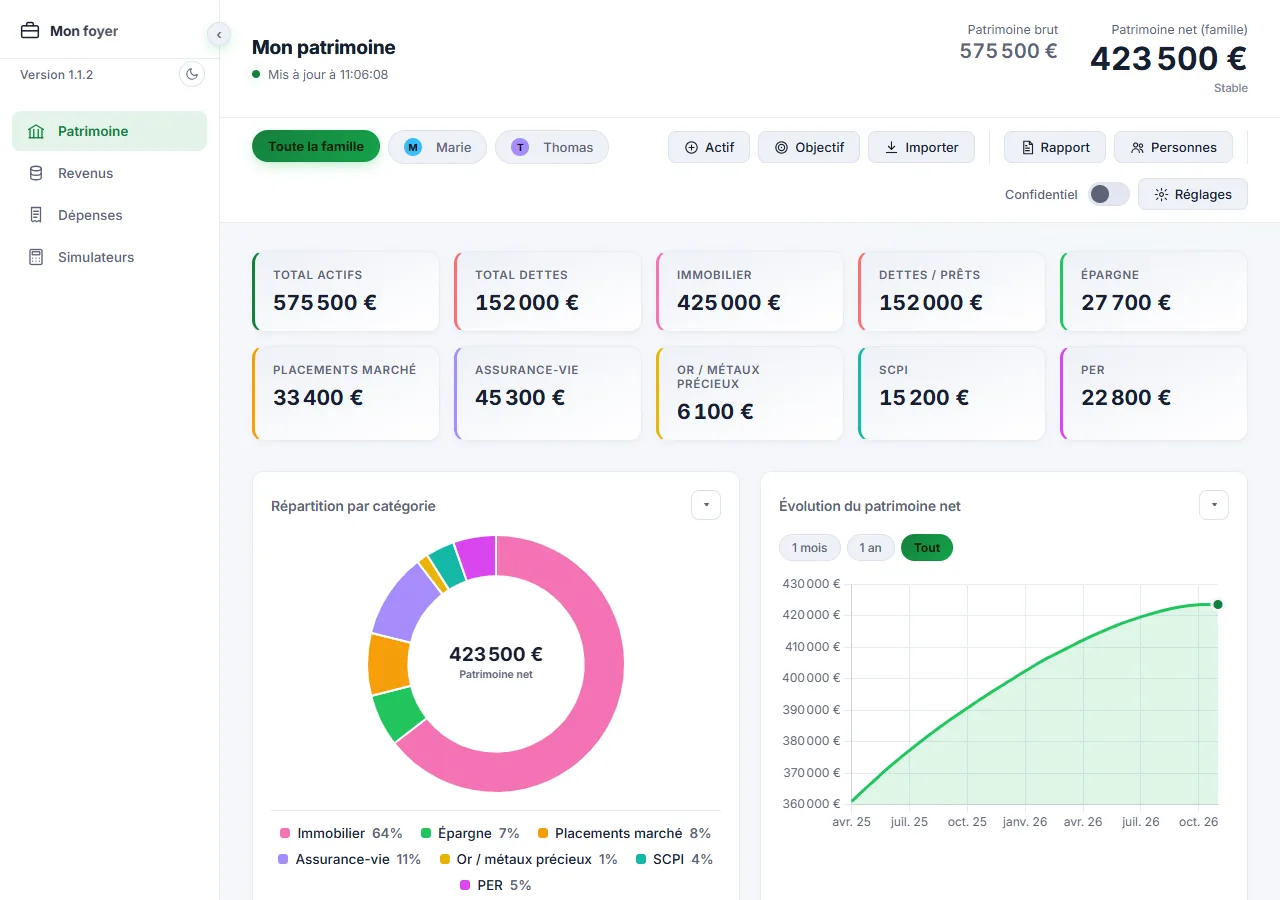Click Marie's blue M avatar

click(413, 147)
